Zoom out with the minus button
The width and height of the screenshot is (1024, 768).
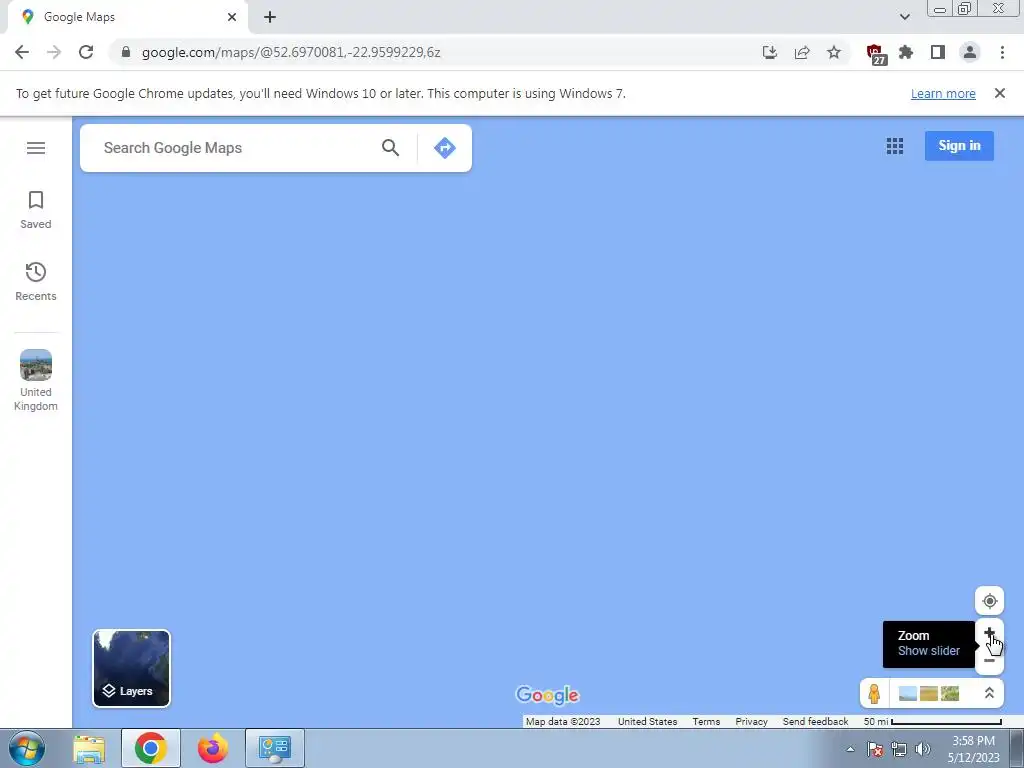(989, 660)
